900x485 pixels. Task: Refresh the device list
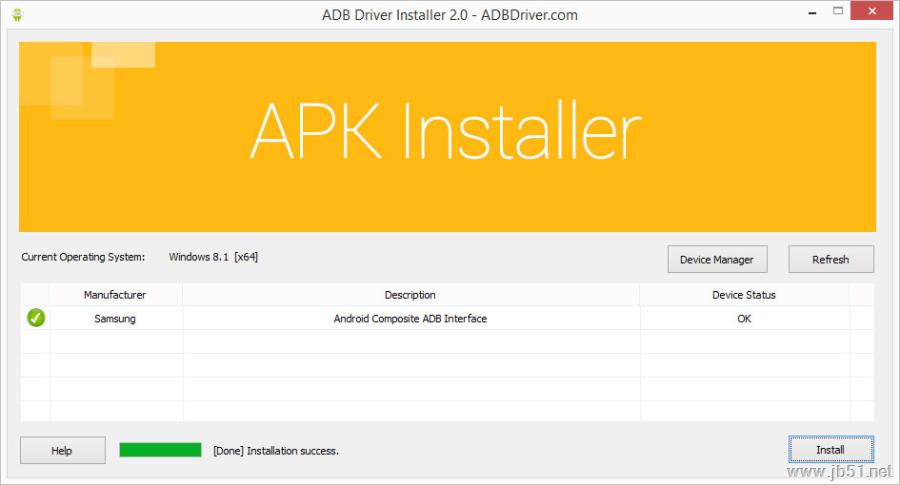coord(831,259)
